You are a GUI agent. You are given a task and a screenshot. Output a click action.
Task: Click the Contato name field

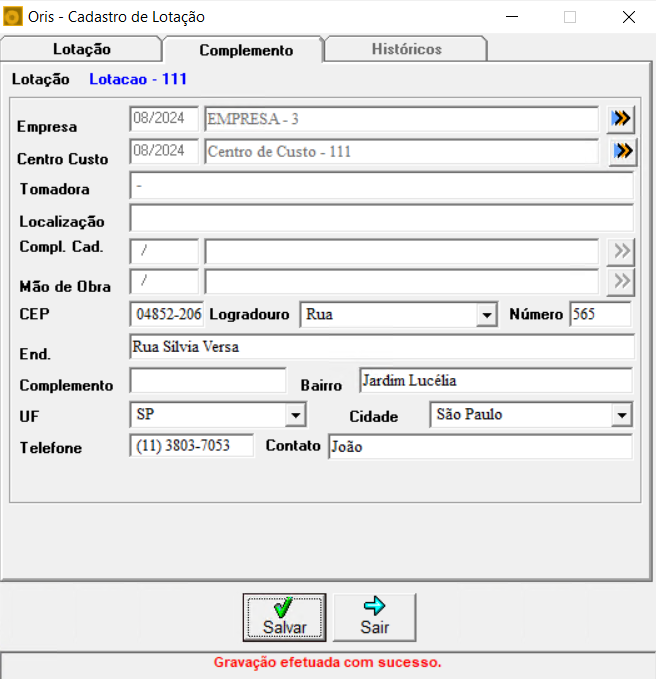[x=480, y=447]
